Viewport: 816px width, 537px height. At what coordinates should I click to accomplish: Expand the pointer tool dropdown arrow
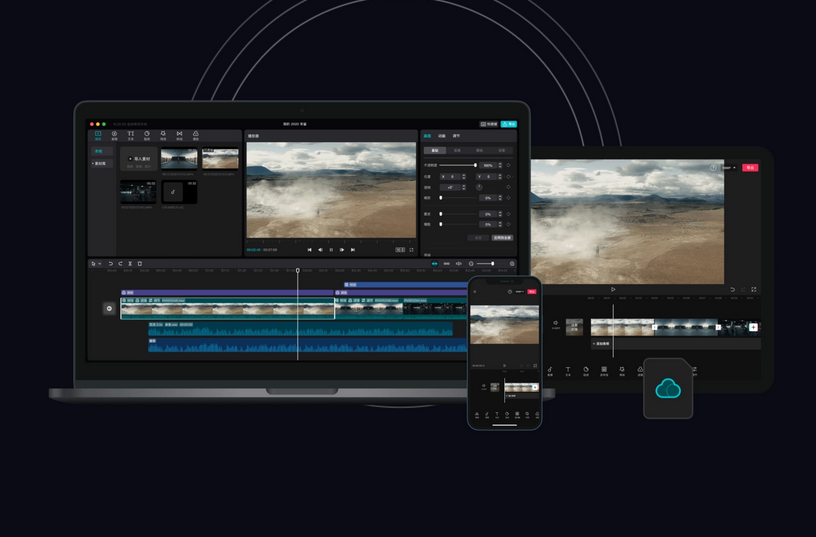click(99, 264)
